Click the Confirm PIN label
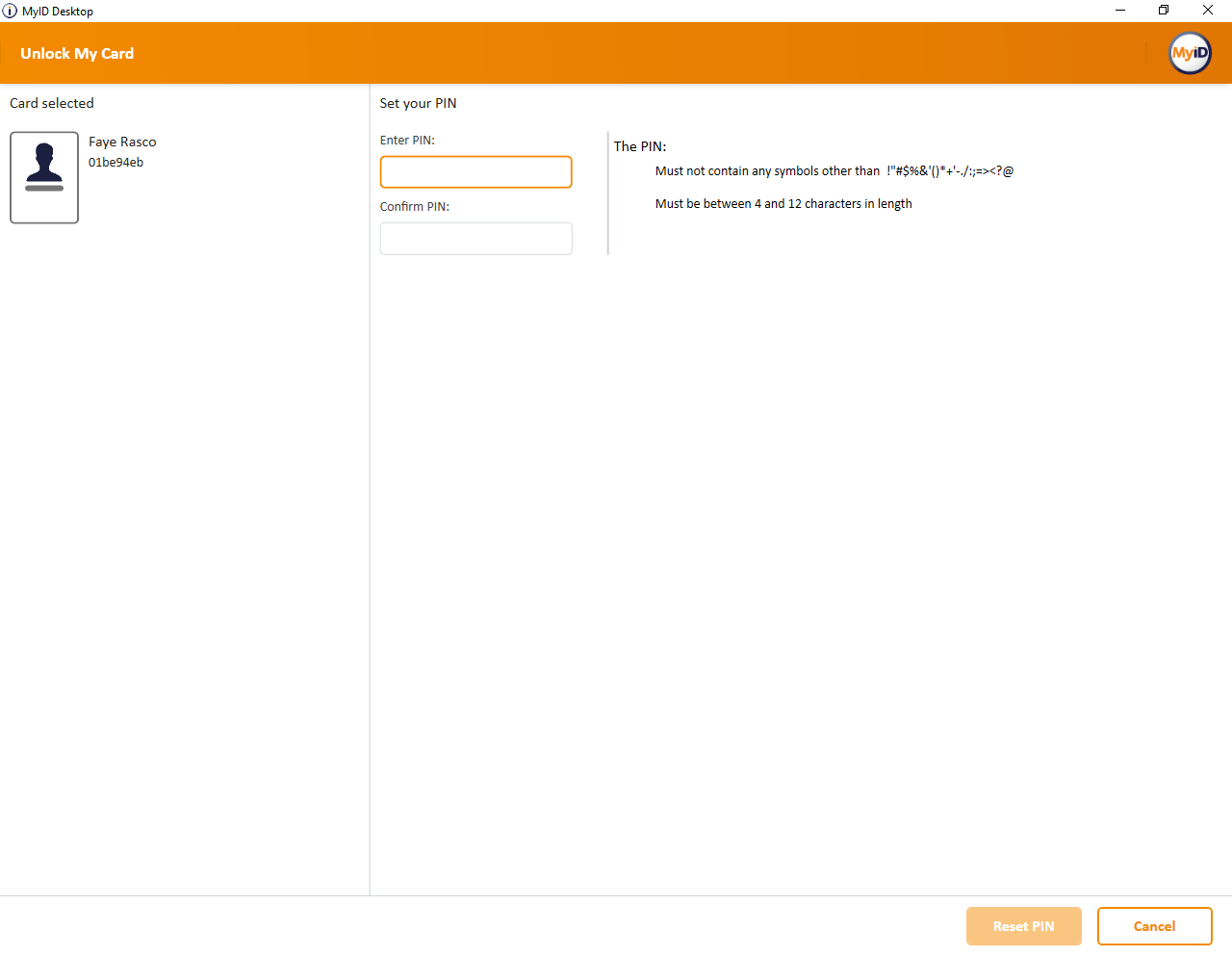 (x=414, y=207)
